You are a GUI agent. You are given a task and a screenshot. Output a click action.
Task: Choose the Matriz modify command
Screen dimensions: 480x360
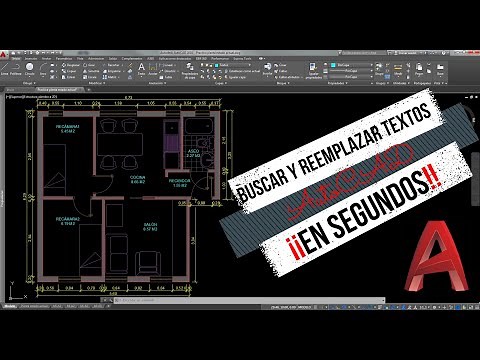(x=110, y=77)
